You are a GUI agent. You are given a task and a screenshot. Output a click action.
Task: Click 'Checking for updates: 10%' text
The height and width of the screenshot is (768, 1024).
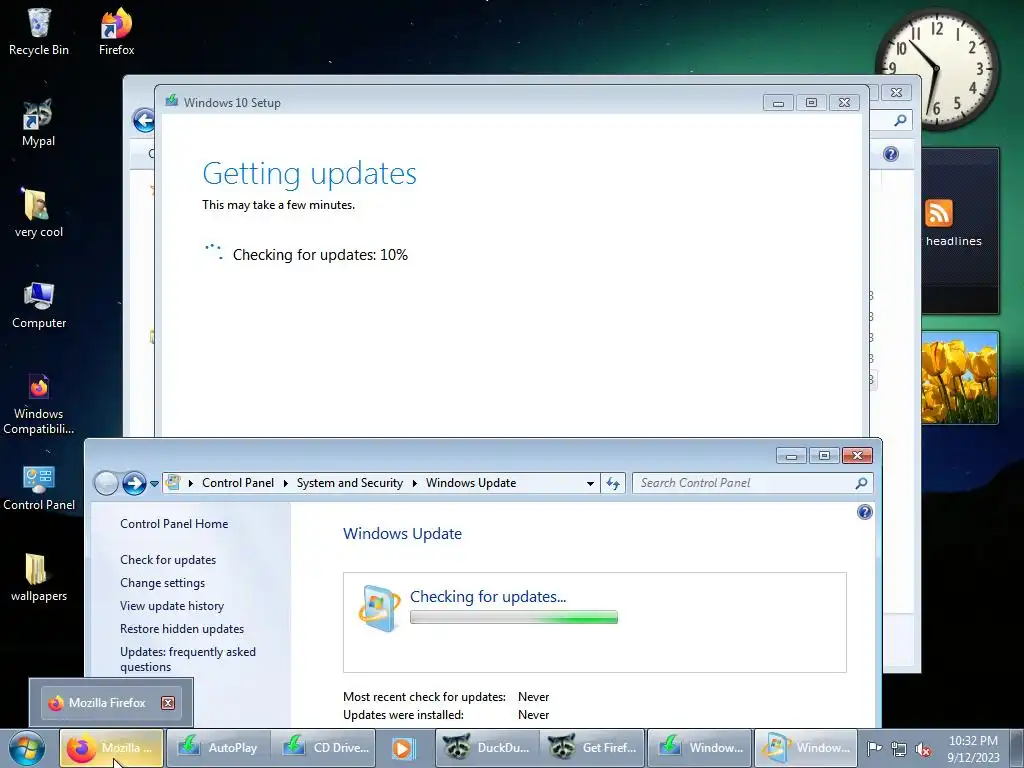coord(320,255)
